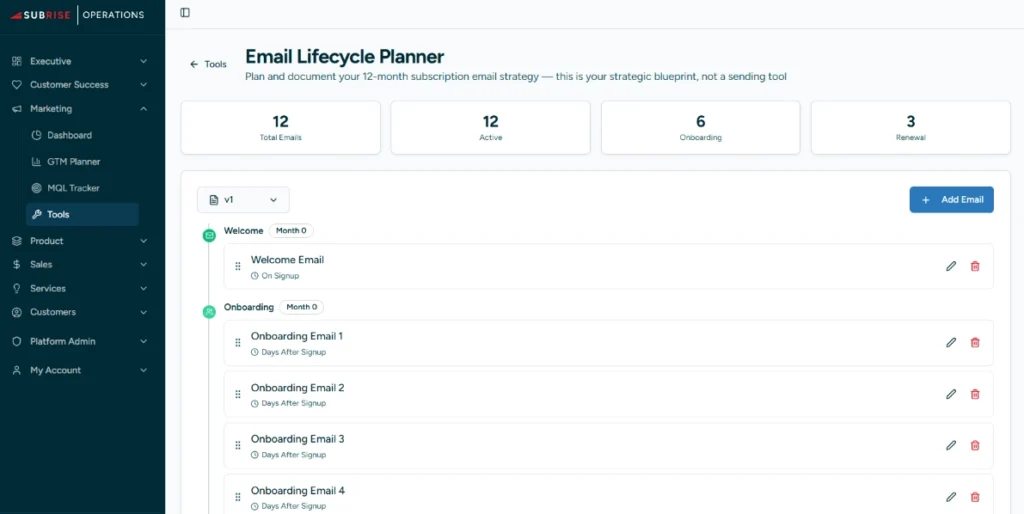Delete Onboarding Email 2 via trash icon
Image resolution: width=1024 pixels, height=514 pixels.
975,394
